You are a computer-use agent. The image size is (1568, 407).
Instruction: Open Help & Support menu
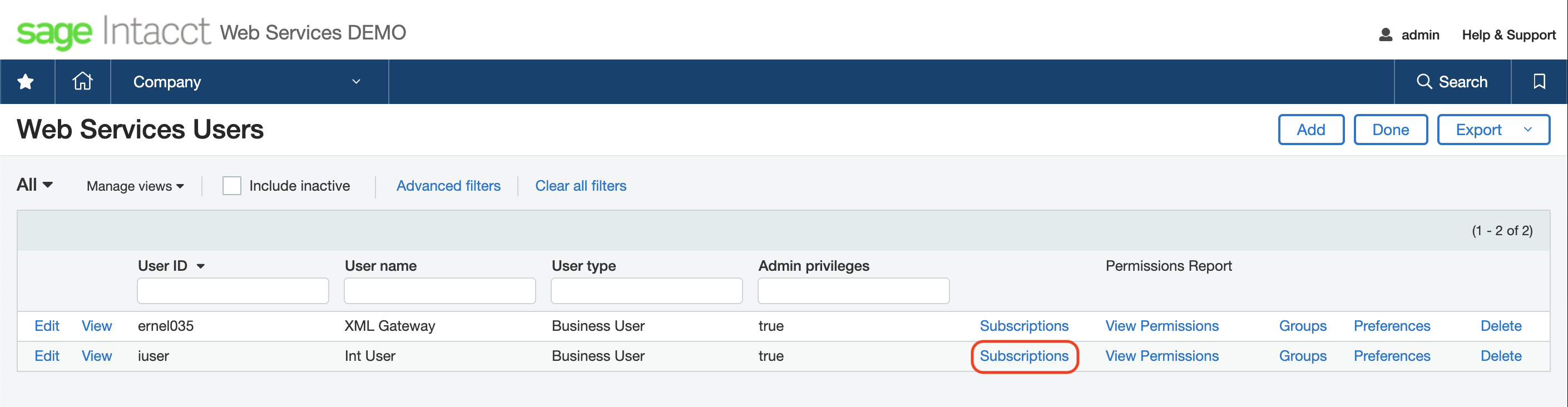pyautogui.click(x=1508, y=34)
